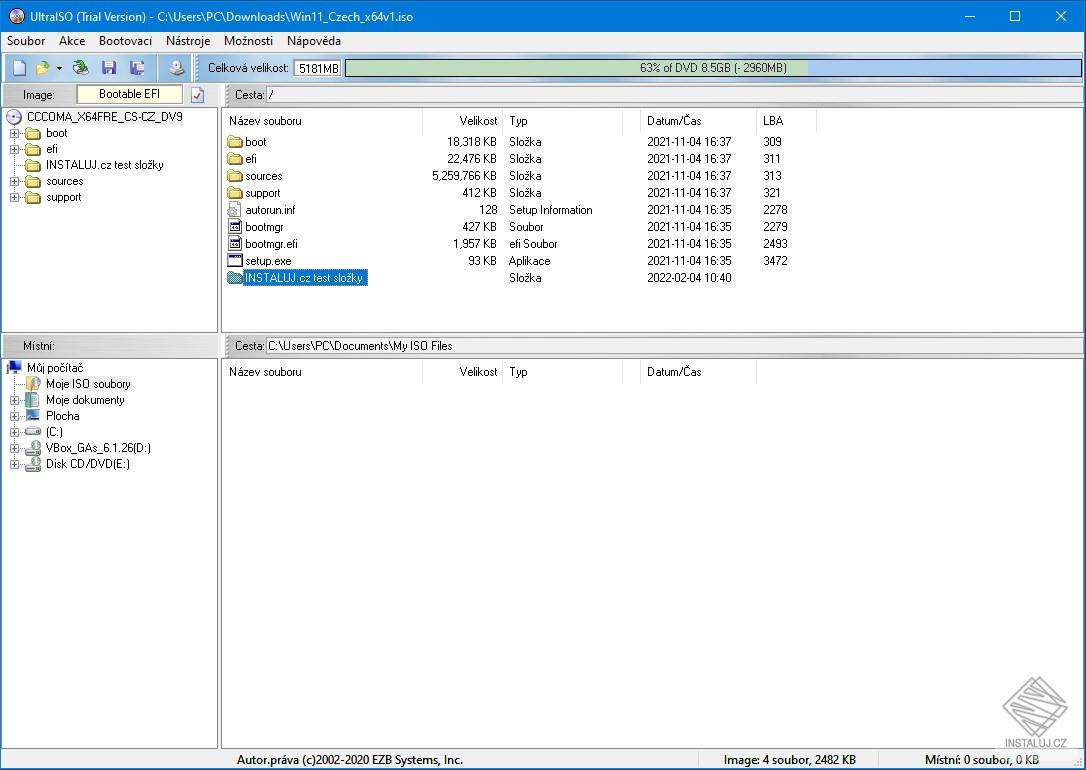
Task: Open the Bootovací menu
Action: (125, 41)
